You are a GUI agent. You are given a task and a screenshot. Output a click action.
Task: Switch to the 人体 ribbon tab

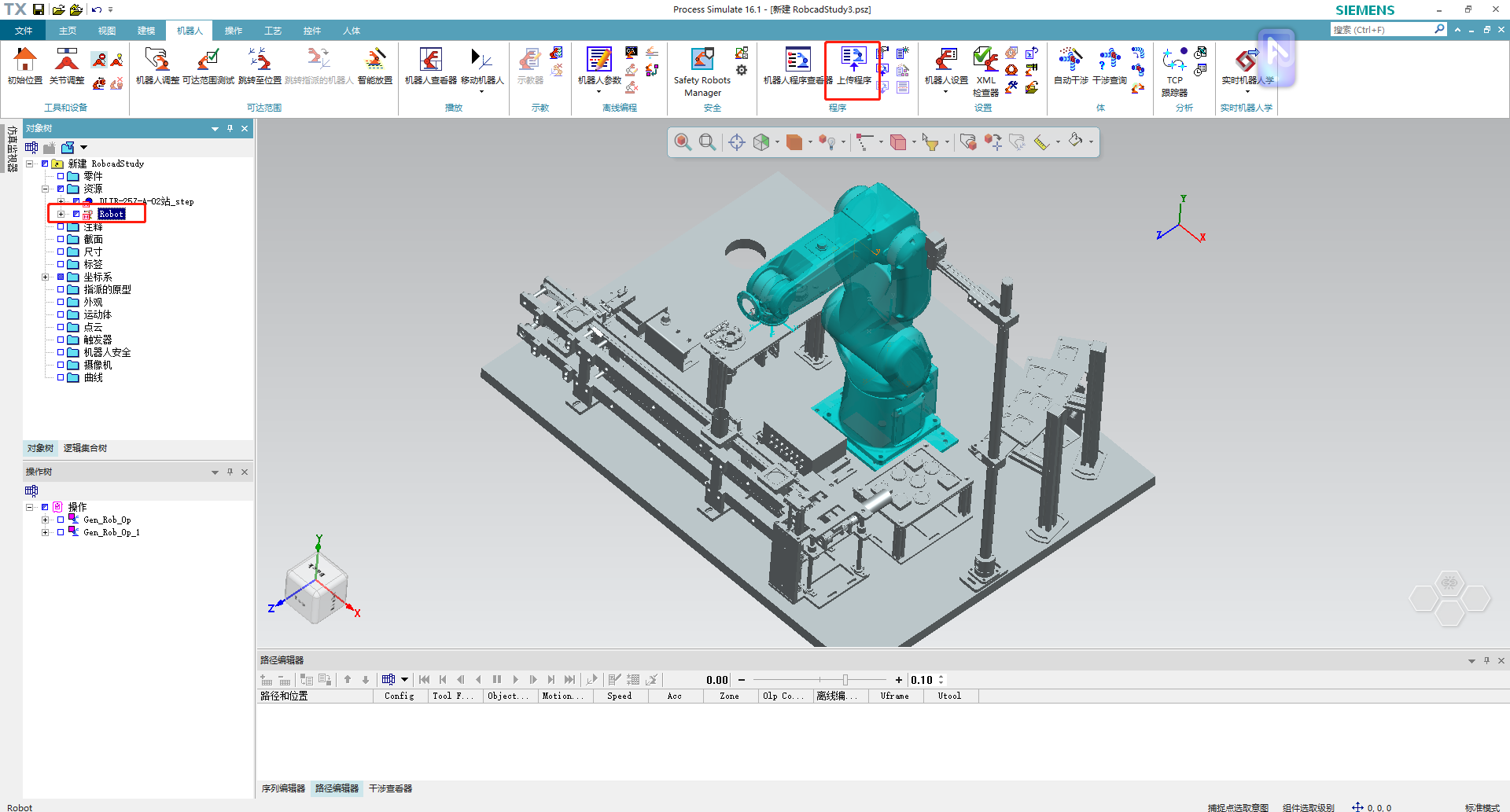tap(352, 31)
